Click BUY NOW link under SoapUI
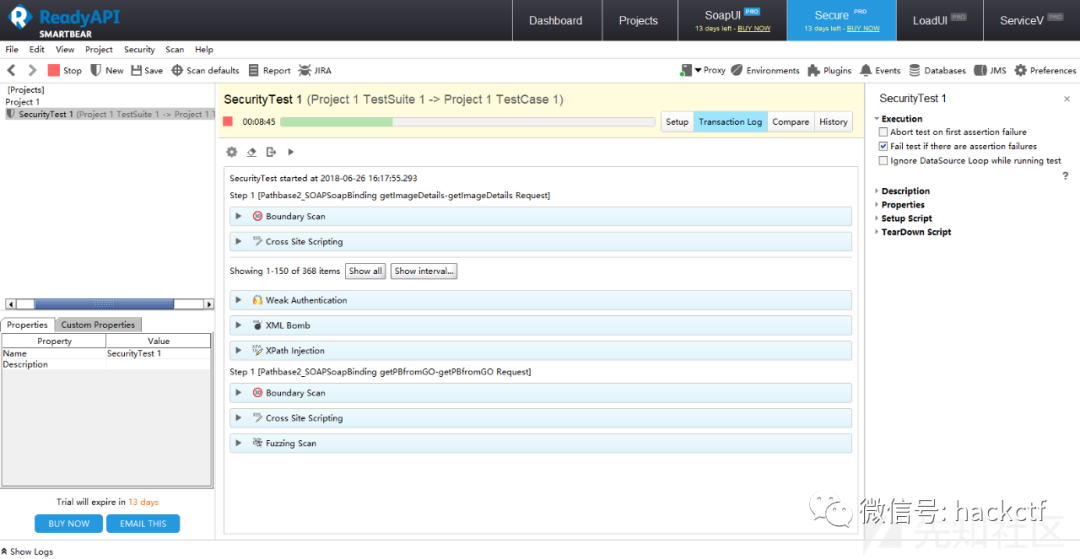 pyautogui.click(x=754, y=28)
